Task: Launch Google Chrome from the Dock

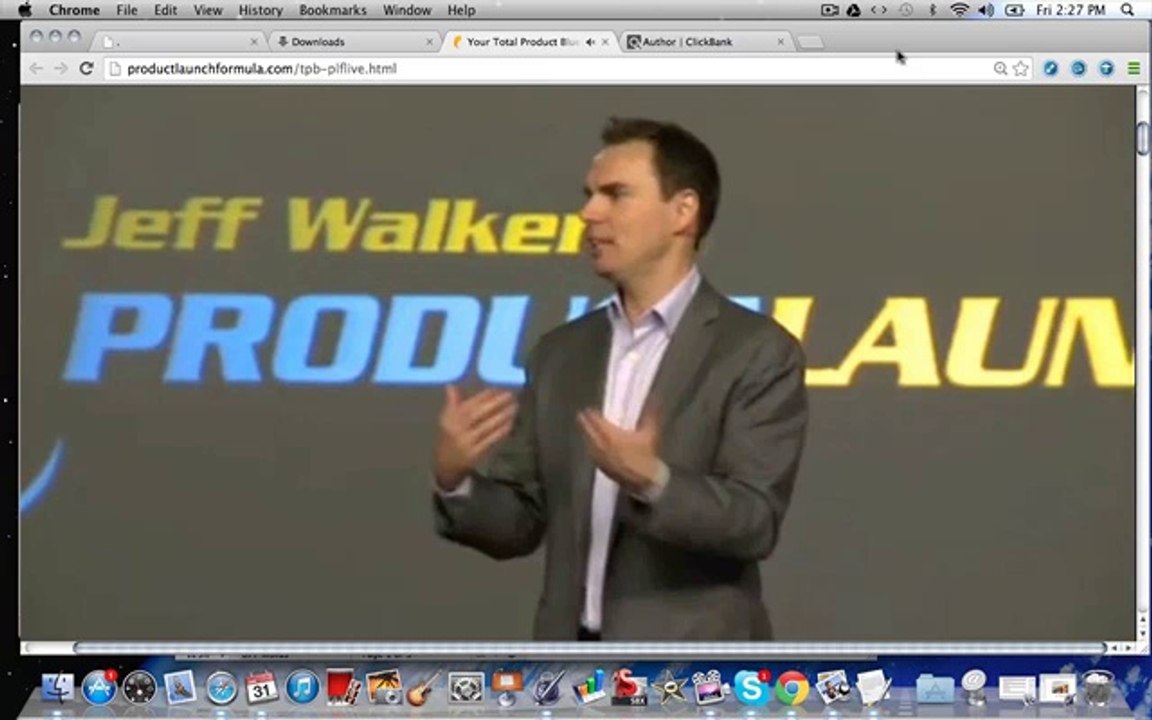Action: tap(793, 688)
